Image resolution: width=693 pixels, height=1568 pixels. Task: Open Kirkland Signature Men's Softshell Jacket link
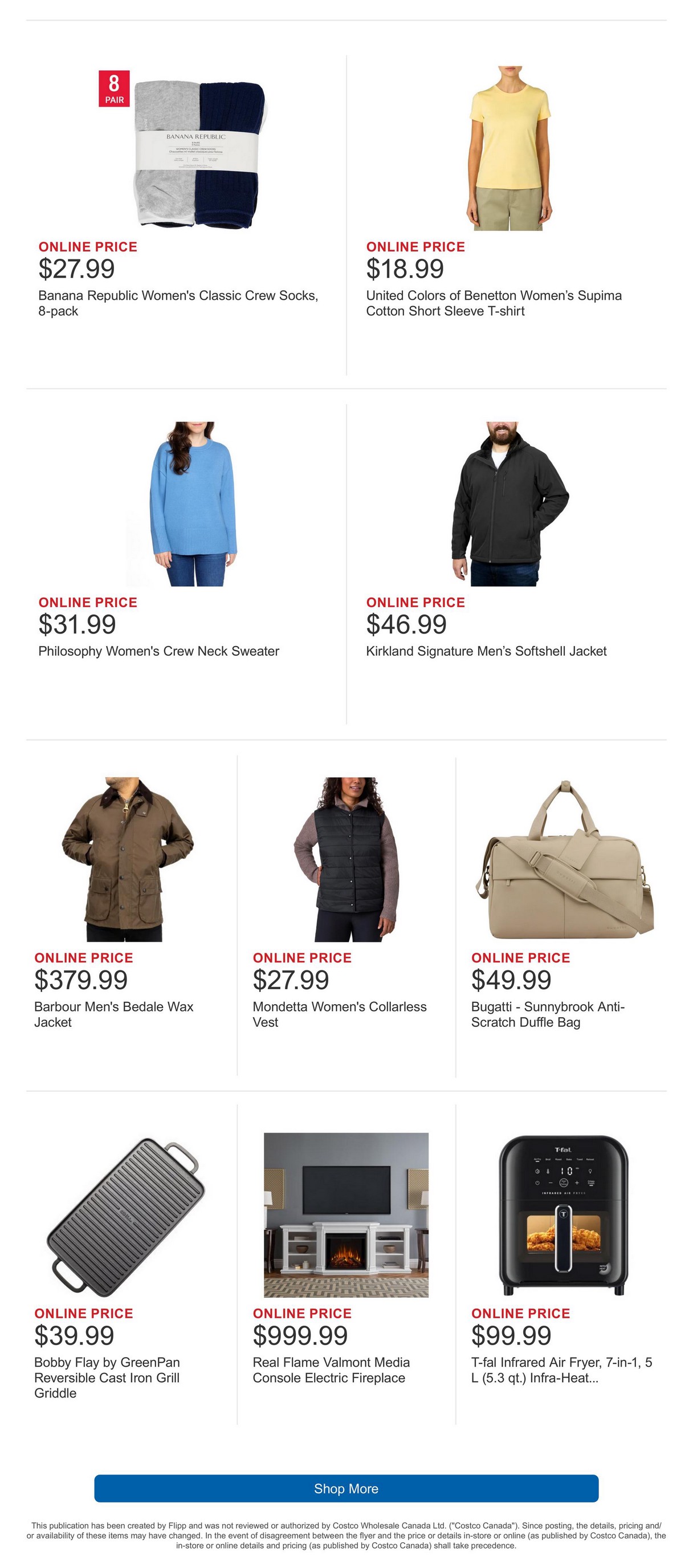point(486,651)
